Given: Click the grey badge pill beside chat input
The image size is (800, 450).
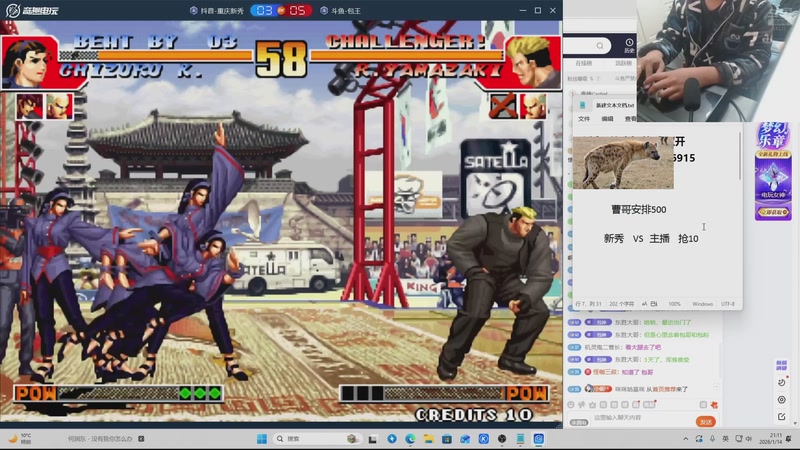Looking at the screenshot, I should click(x=579, y=422).
